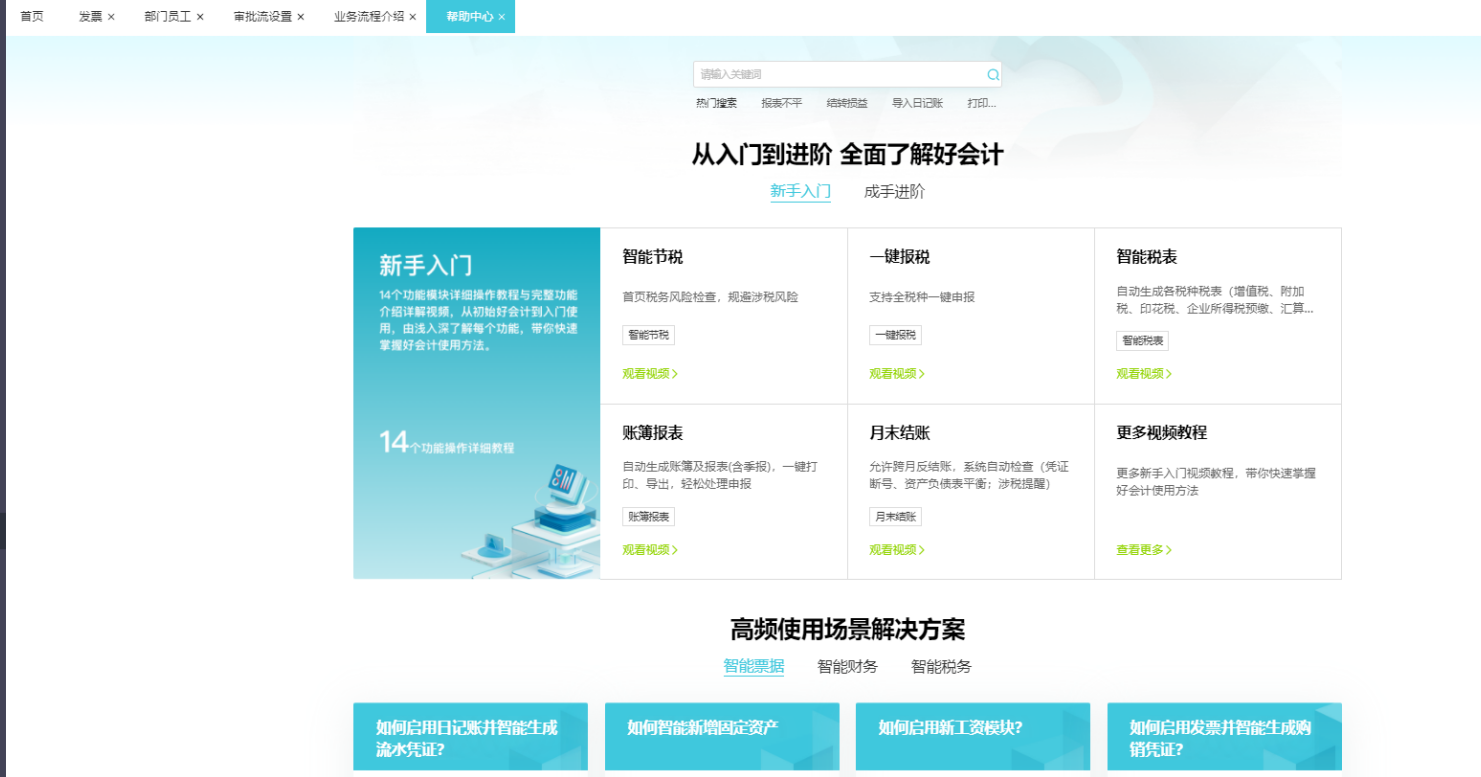Image resolution: width=1481 pixels, height=777 pixels.
Task: Close the 帮助中心 tab
Action: (502, 17)
